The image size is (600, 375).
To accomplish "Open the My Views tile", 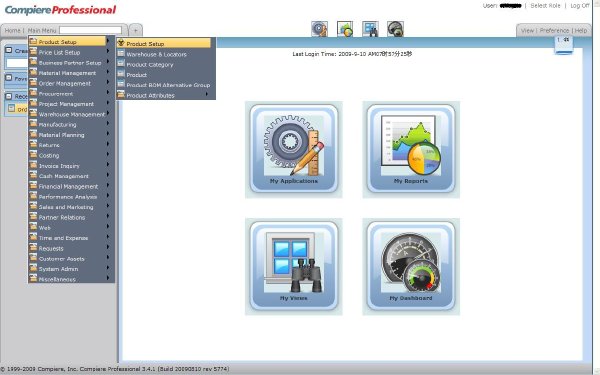I will [x=293, y=266].
